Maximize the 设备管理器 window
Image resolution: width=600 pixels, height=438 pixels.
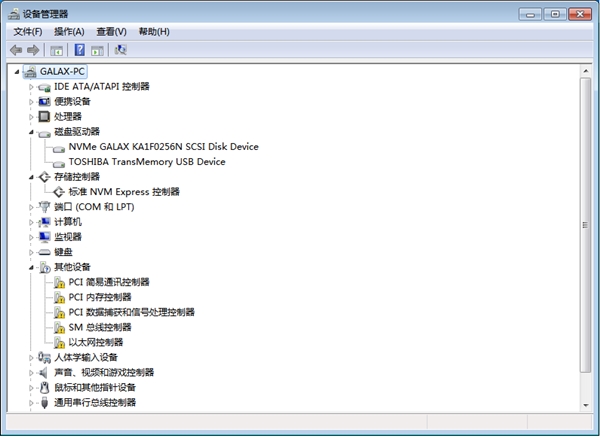555,15
